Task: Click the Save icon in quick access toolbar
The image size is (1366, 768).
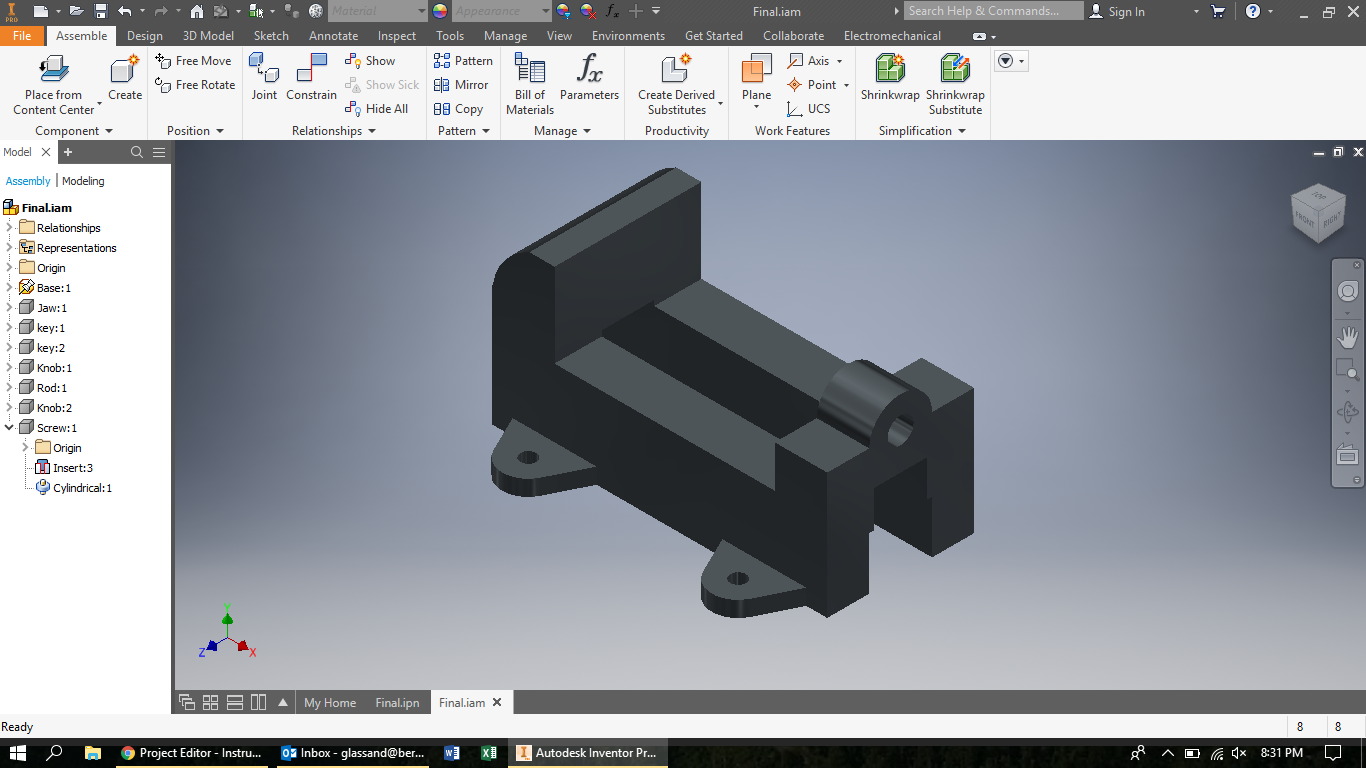Action: (x=101, y=11)
